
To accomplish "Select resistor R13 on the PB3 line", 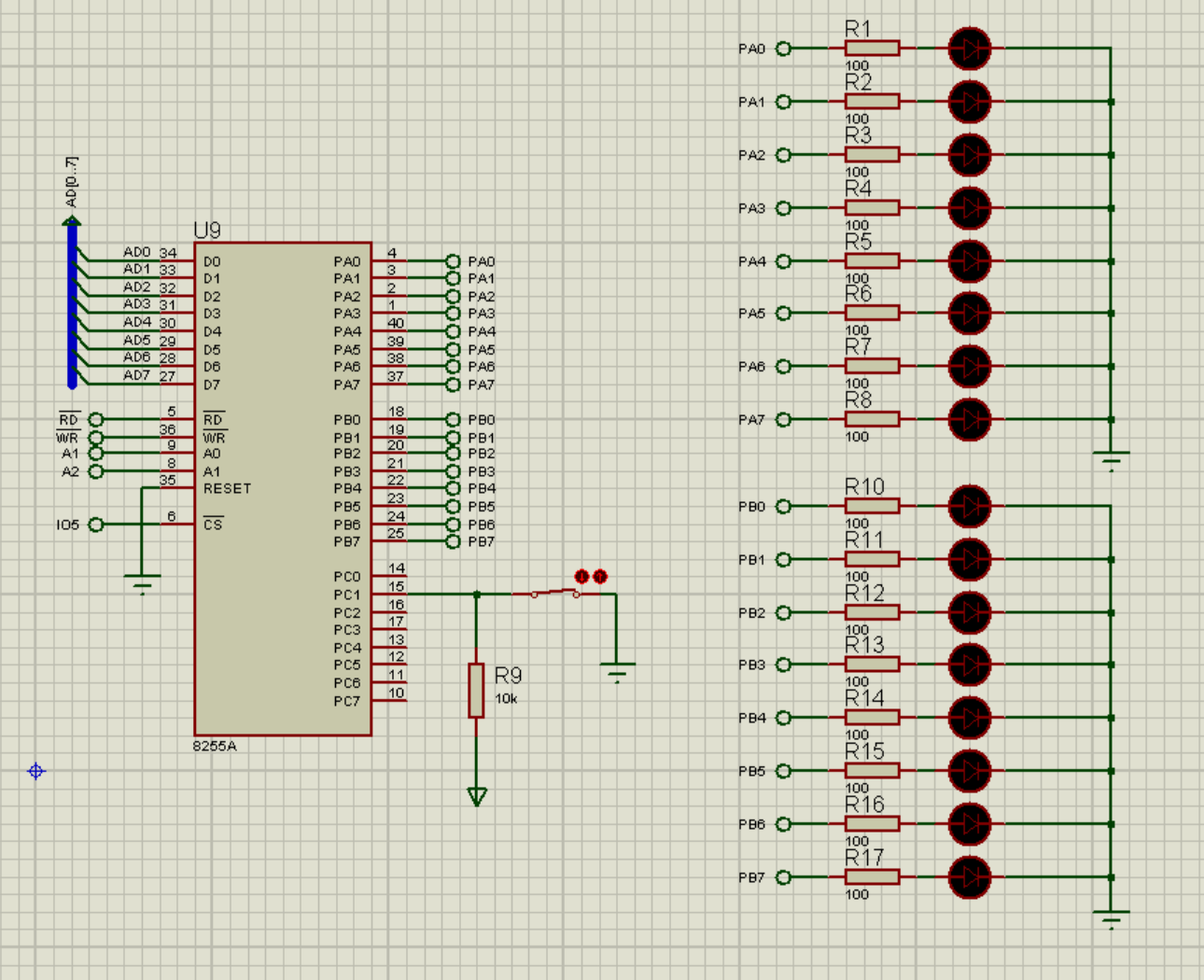I will pyautogui.click(x=872, y=664).
